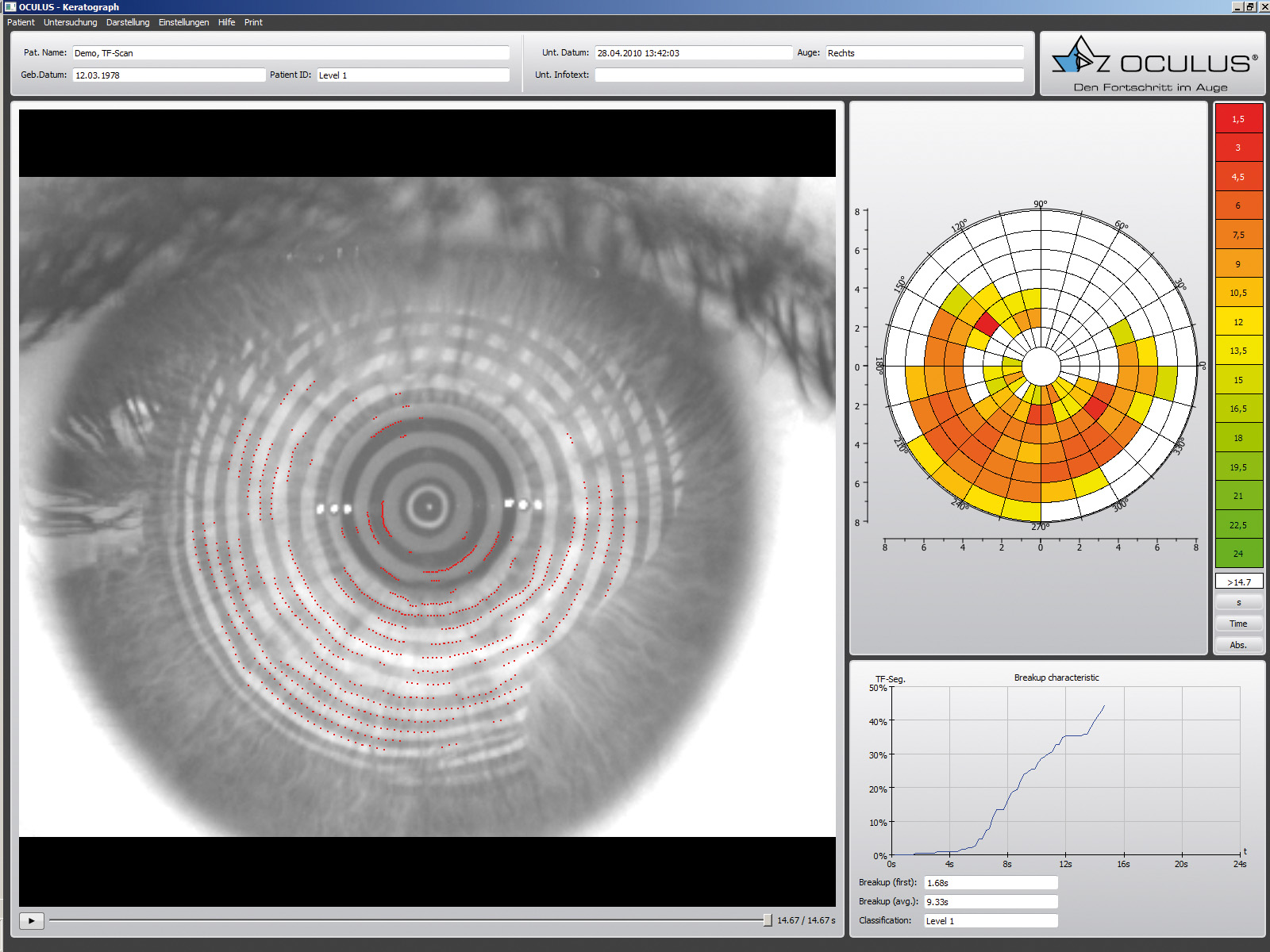Select the 4,5 color scale swatch
The height and width of the screenshot is (952, 1270).
click(x=1239, y=177)
